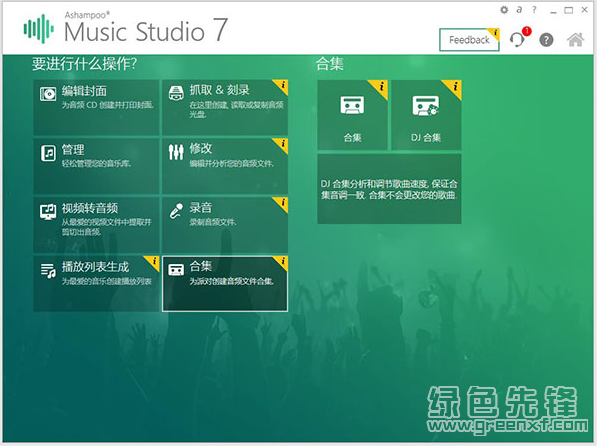Open the 录音 recording tile

tap(225, 225)
